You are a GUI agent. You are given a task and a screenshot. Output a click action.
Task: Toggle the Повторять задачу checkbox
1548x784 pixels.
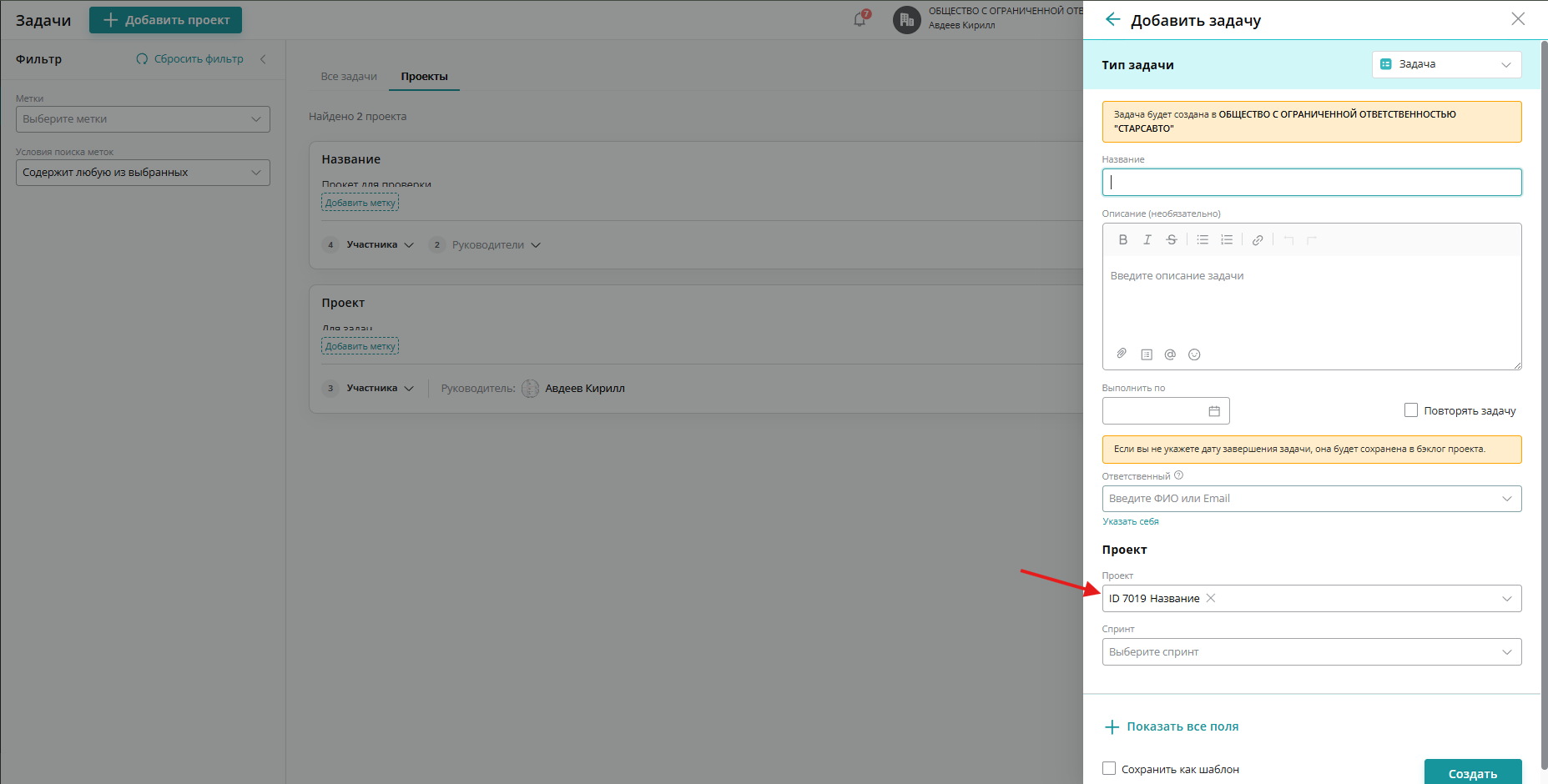click(1411, 410)
